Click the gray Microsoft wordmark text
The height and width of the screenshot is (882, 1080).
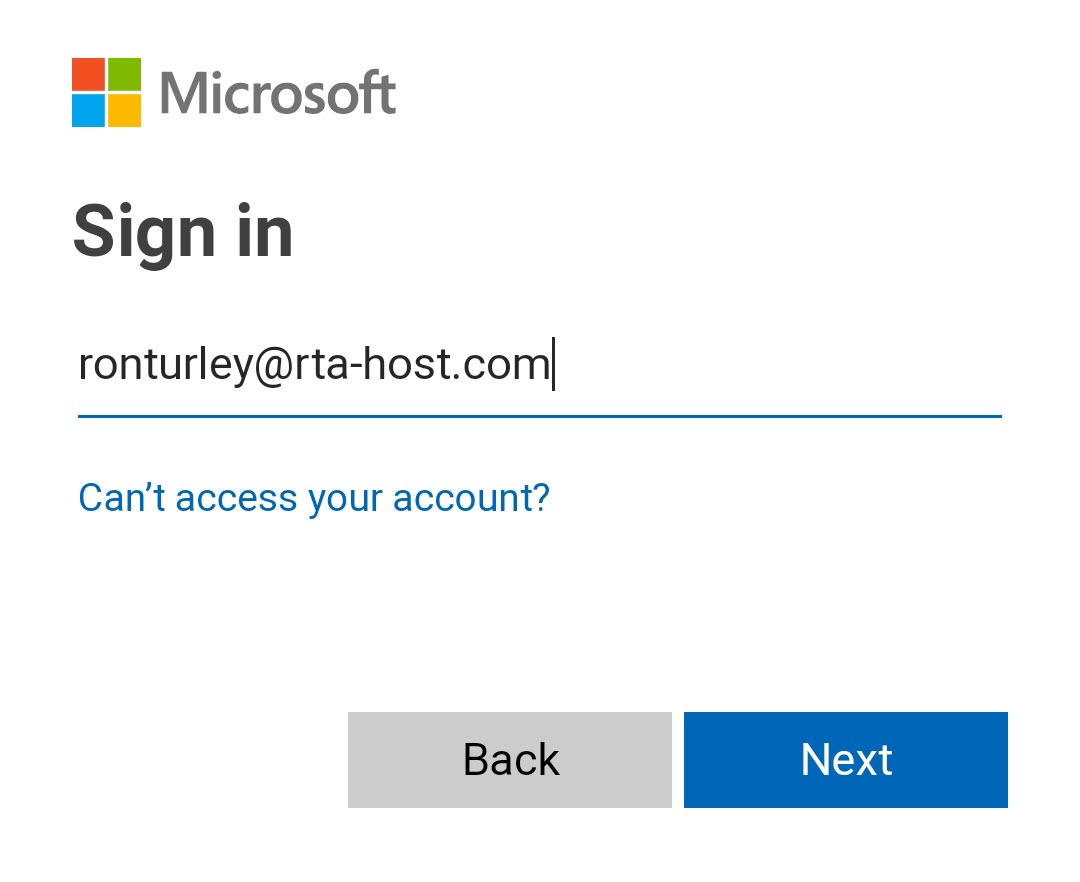click(x=278, y=94)
